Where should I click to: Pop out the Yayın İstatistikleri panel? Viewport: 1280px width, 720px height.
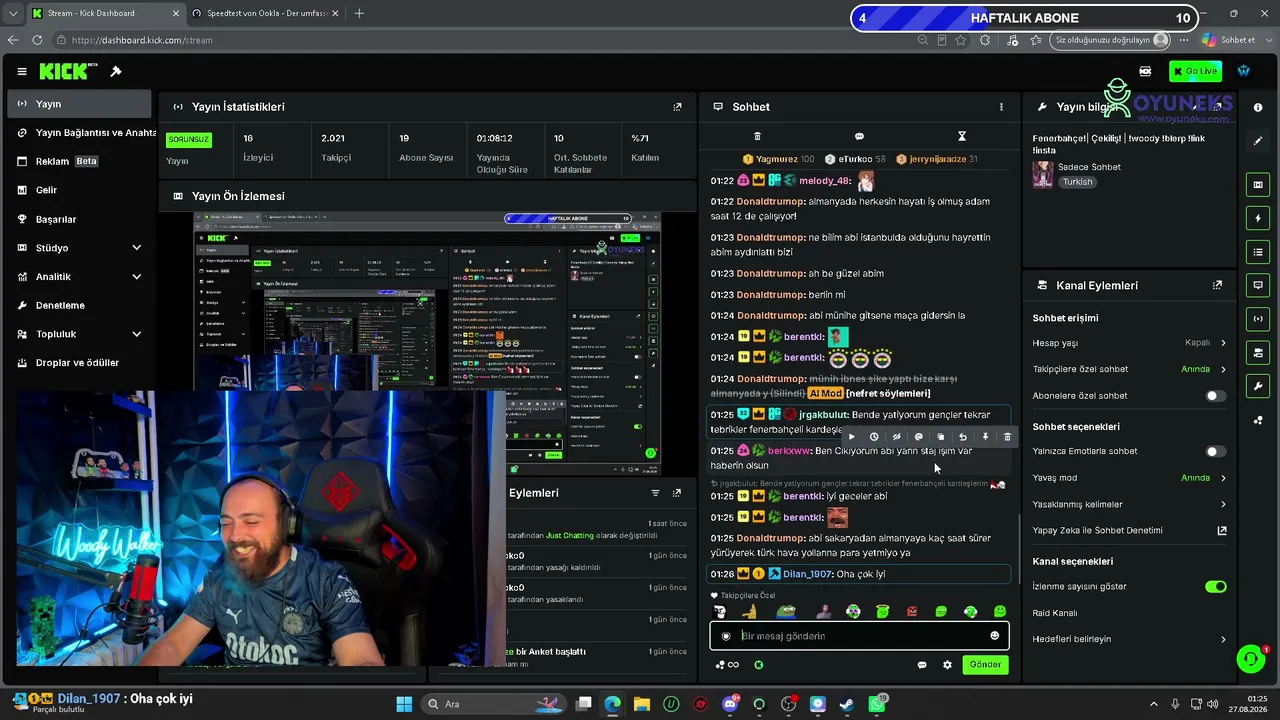click(677, 107)
